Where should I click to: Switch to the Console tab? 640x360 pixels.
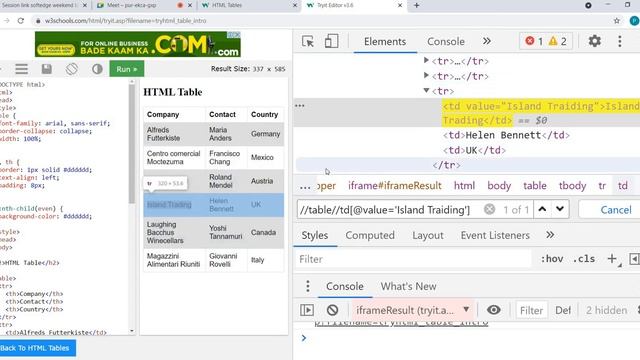pyautogui.click(x=446, y=41)
